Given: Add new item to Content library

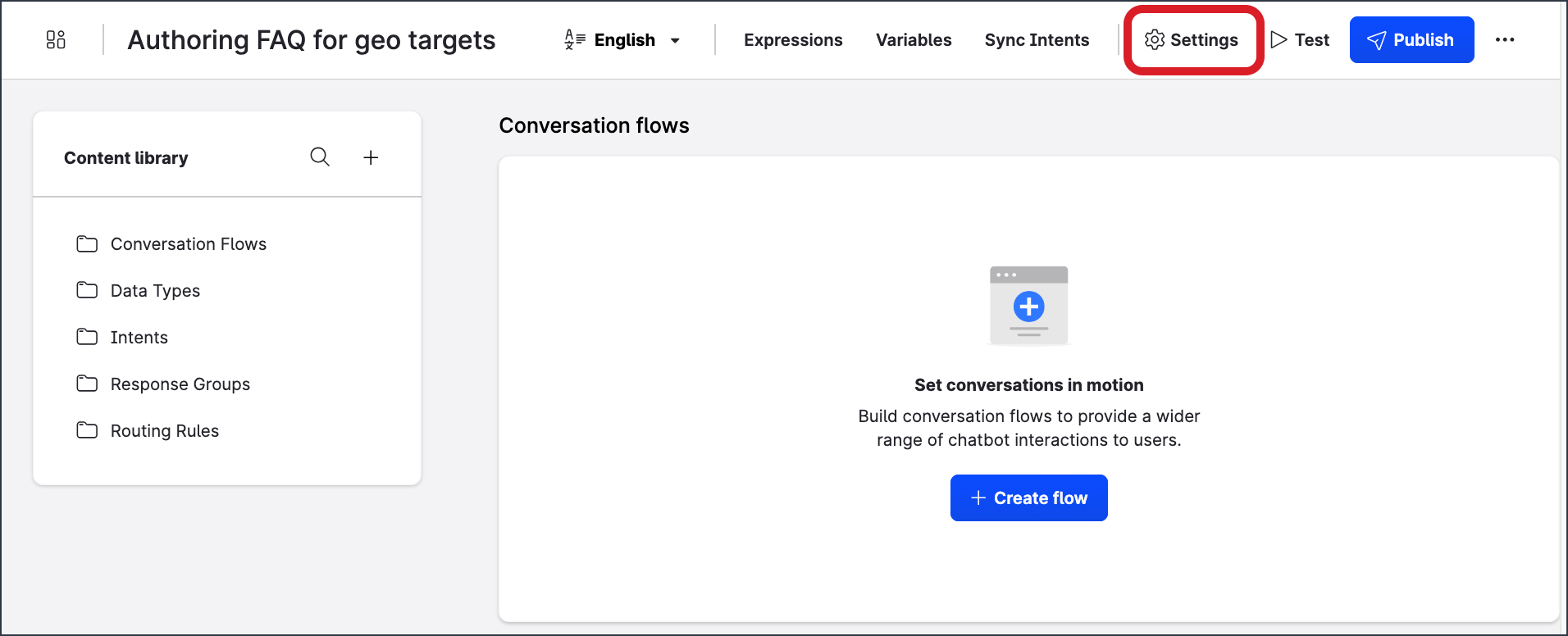Looking at the screenshot, I should pyautogui.click(x=371, y=157).
